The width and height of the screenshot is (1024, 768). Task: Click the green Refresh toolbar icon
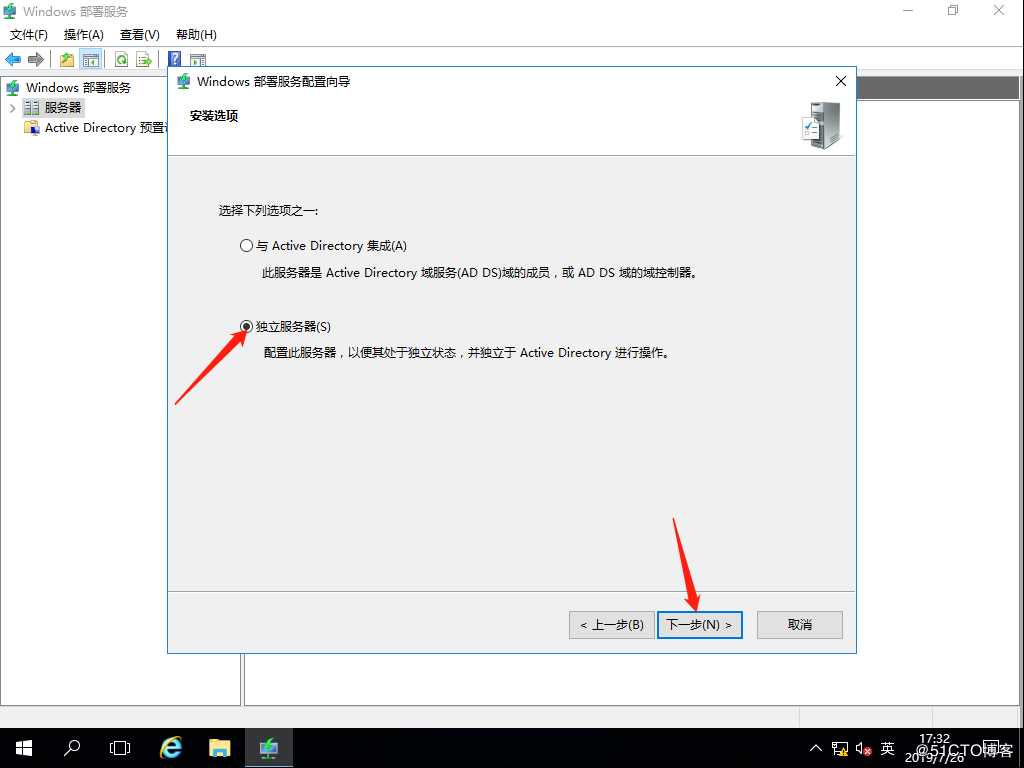[121, 59]
